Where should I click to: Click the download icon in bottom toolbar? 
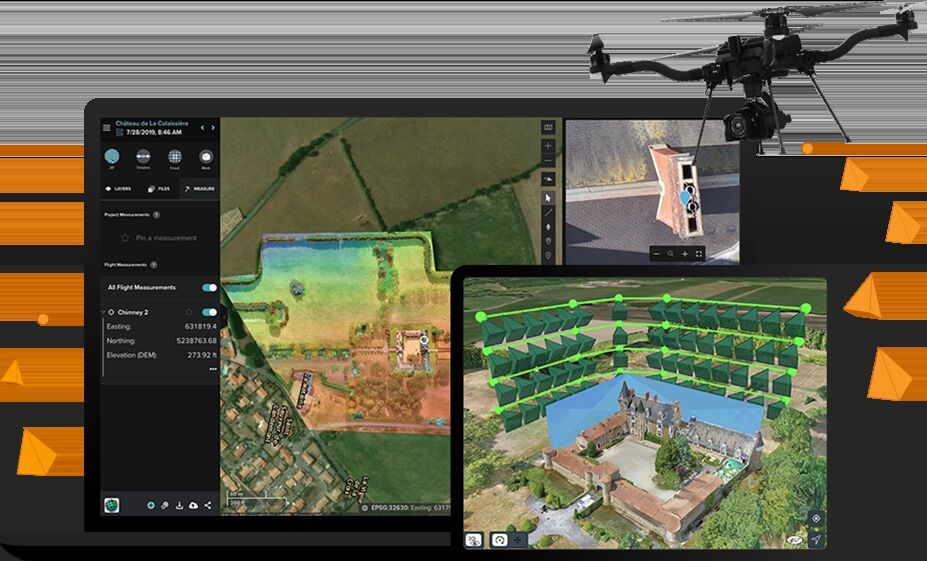pos(179,505)
